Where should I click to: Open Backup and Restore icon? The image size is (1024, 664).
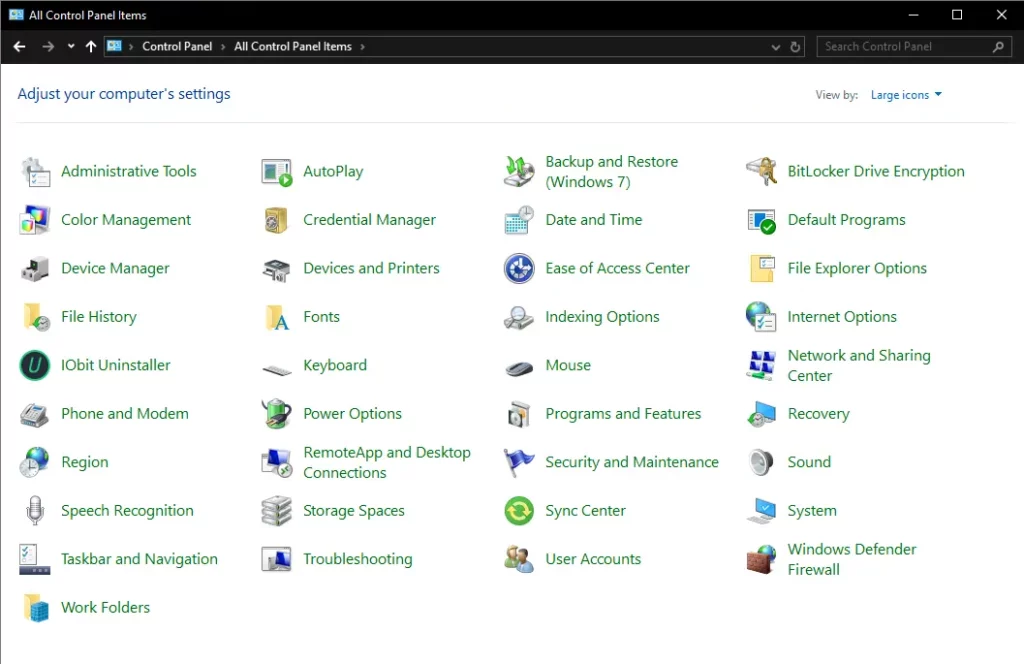[519, 172]
